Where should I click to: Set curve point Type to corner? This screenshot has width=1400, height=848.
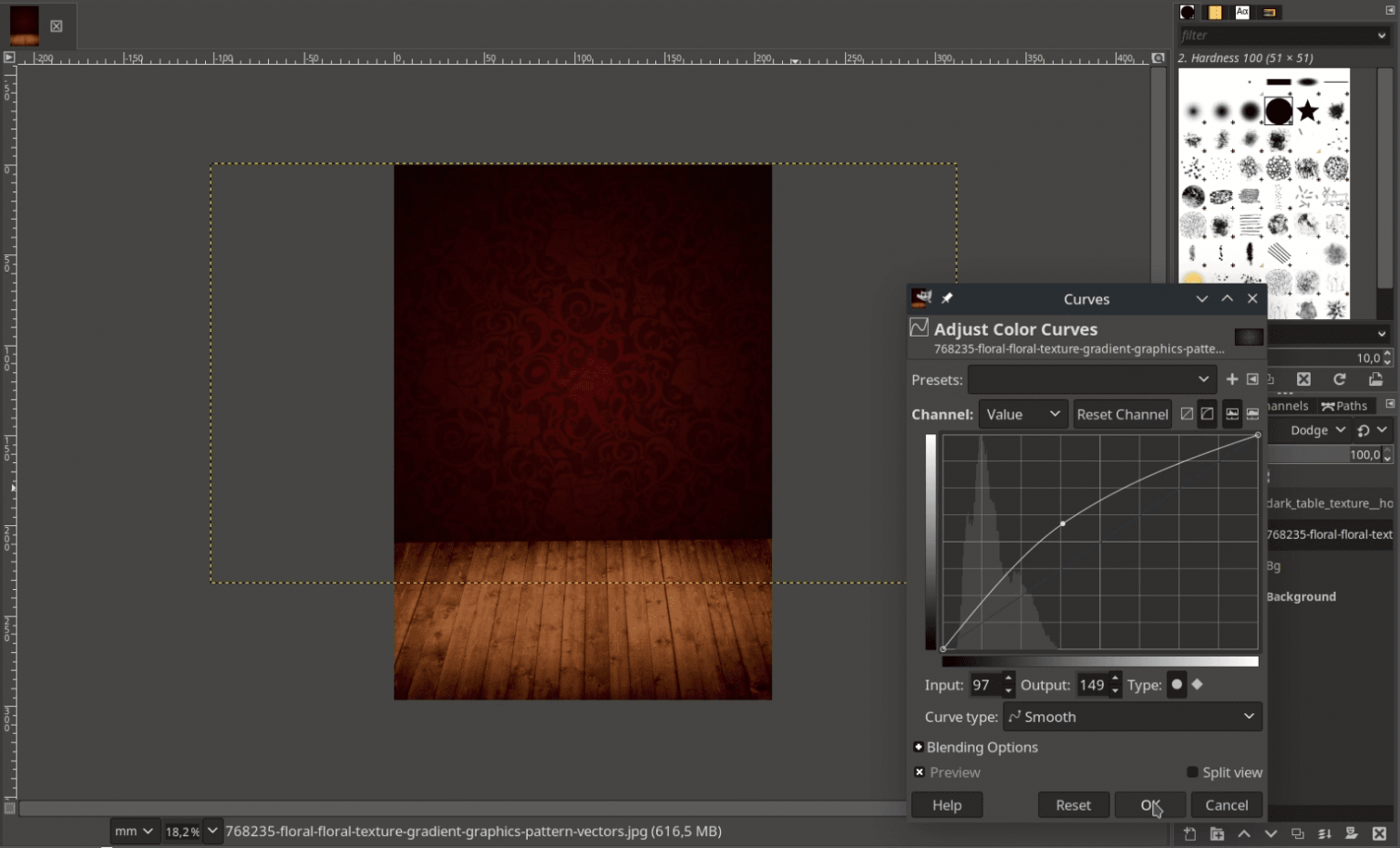coord(1197,684)
